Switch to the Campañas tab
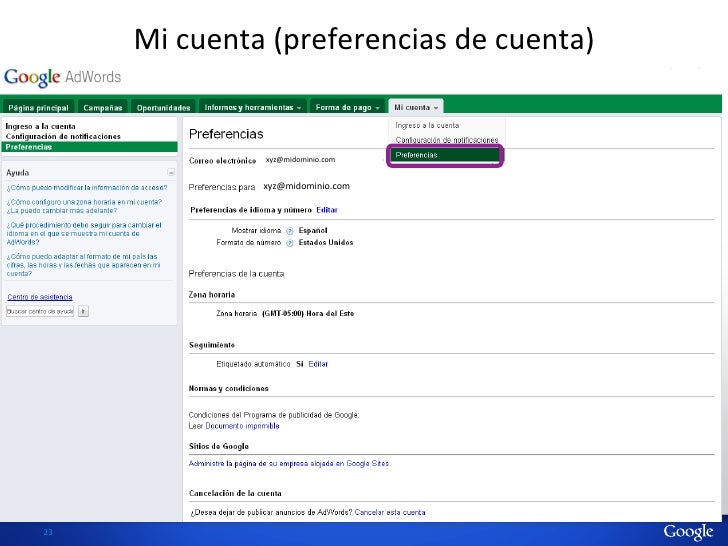This screenshot has width=728, height=546. pos(103,107)
